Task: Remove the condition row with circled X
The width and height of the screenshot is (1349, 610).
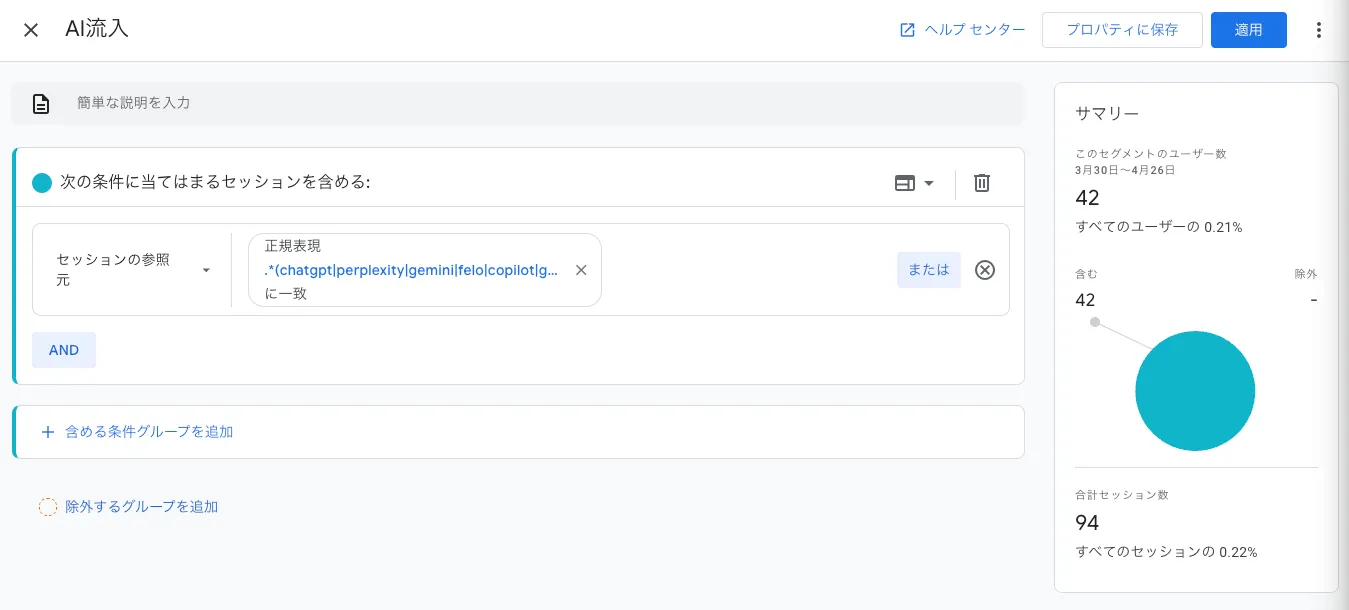Action: (985, 270)
